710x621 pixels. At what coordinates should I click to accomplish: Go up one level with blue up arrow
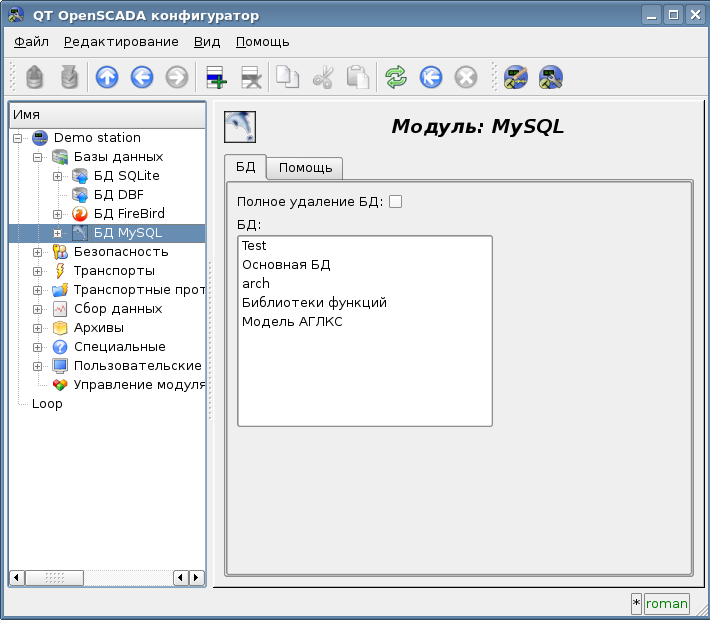pos(107,77)
